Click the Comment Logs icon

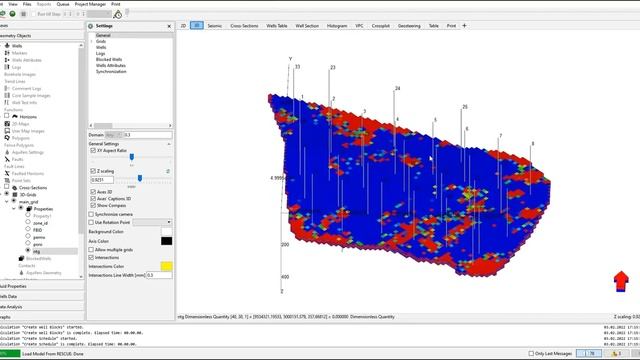coord(7,88)
